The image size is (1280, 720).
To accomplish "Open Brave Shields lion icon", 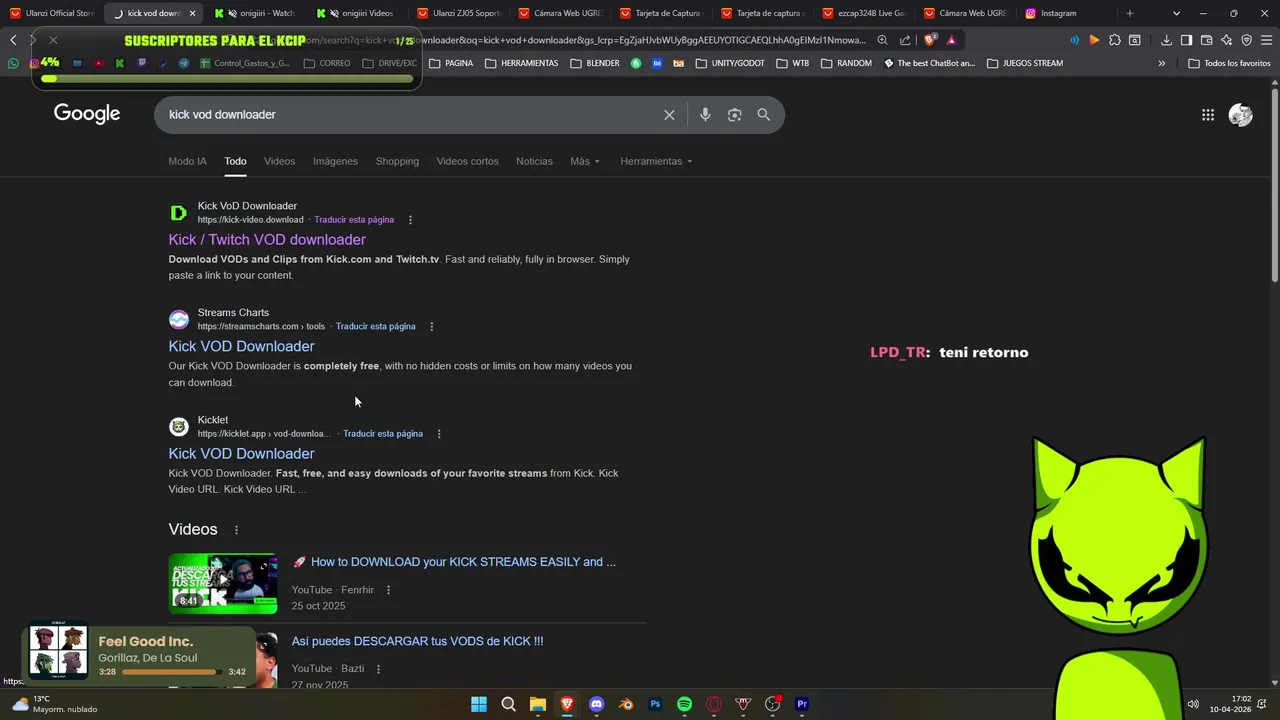I will (x=930, y=40).
